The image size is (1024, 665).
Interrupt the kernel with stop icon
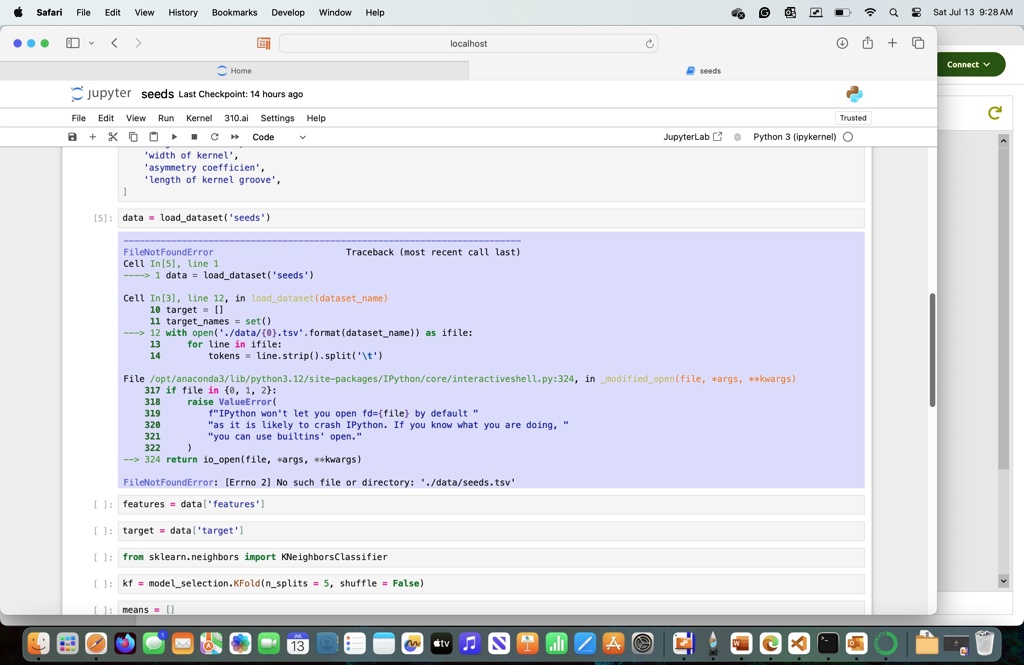tap(194, 137)
